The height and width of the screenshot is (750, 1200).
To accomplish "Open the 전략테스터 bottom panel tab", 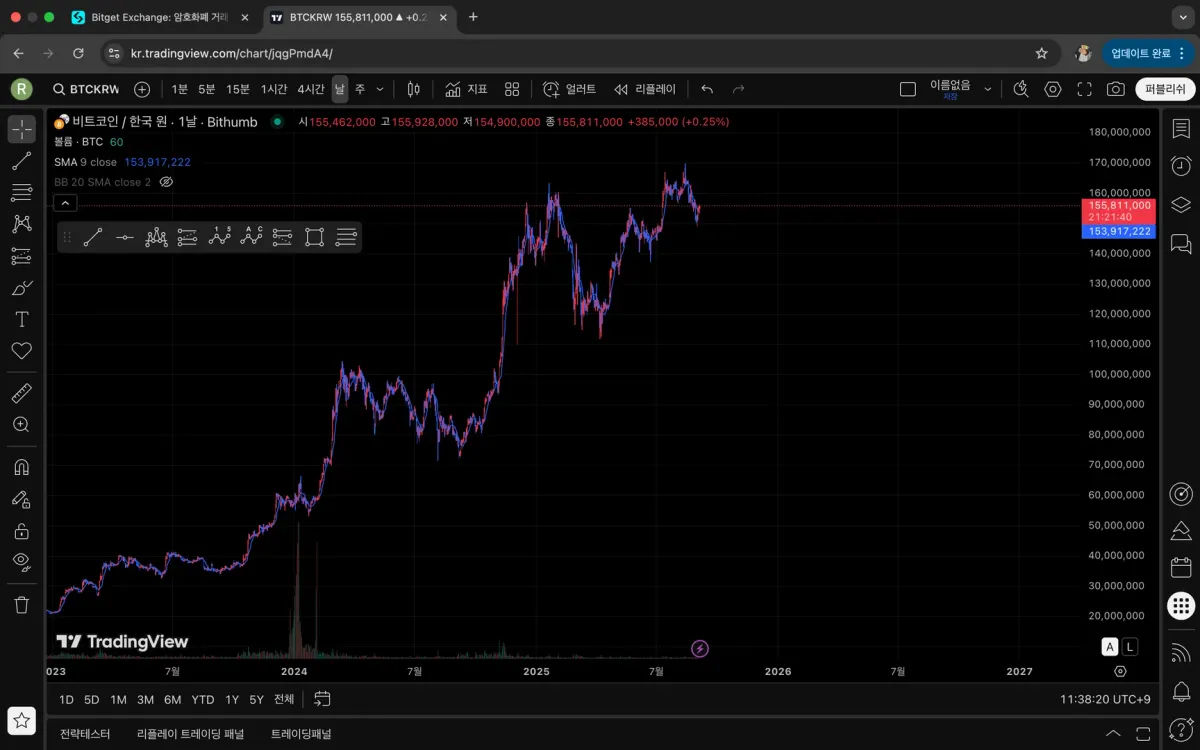I will click(85, 733).
